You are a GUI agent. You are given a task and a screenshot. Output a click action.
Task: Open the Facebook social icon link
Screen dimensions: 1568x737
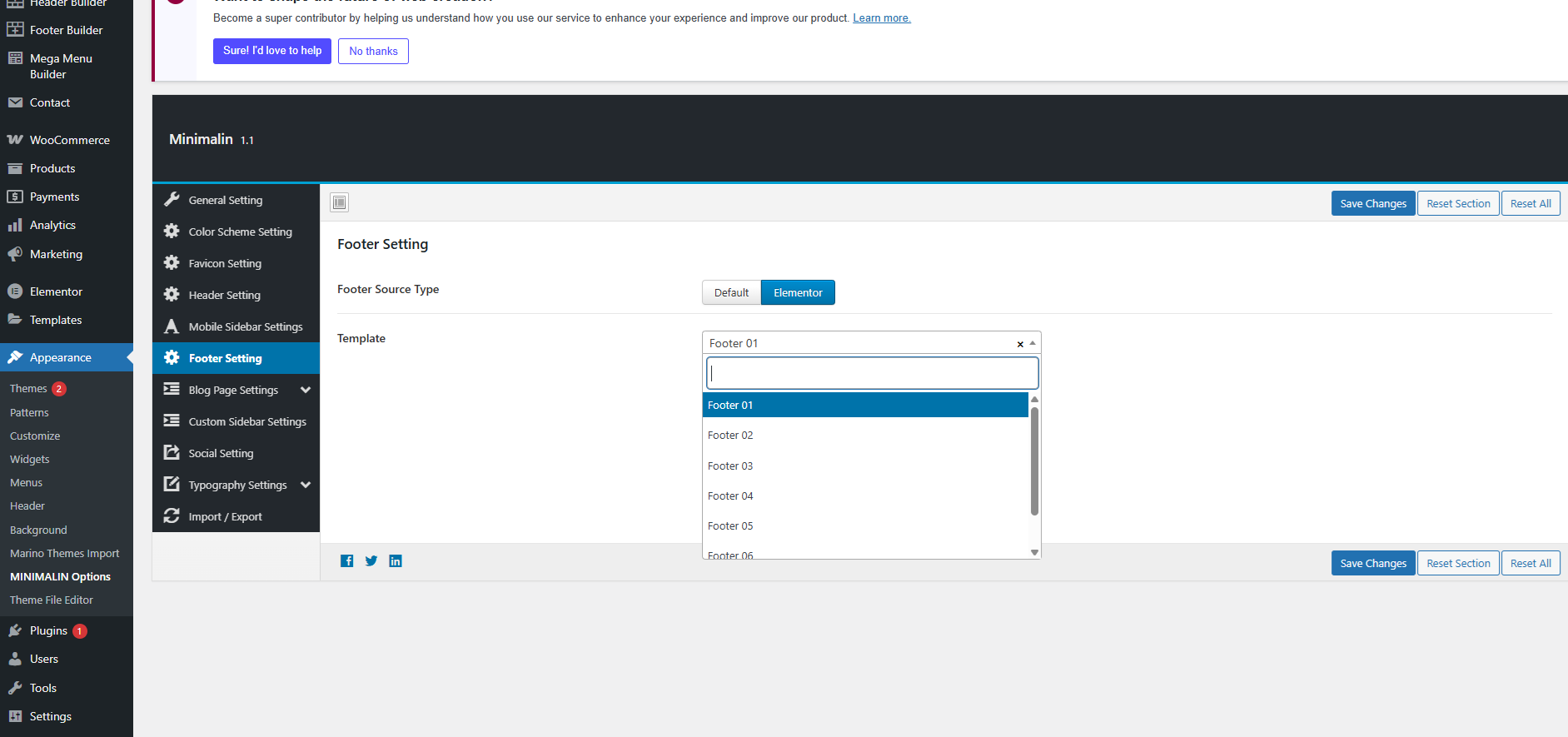coord(347,561)
